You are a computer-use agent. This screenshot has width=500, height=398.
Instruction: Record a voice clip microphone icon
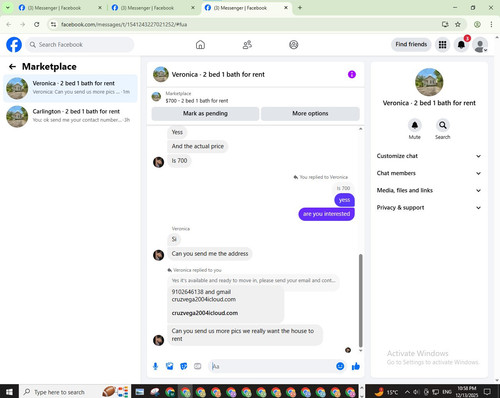(155, 366)
